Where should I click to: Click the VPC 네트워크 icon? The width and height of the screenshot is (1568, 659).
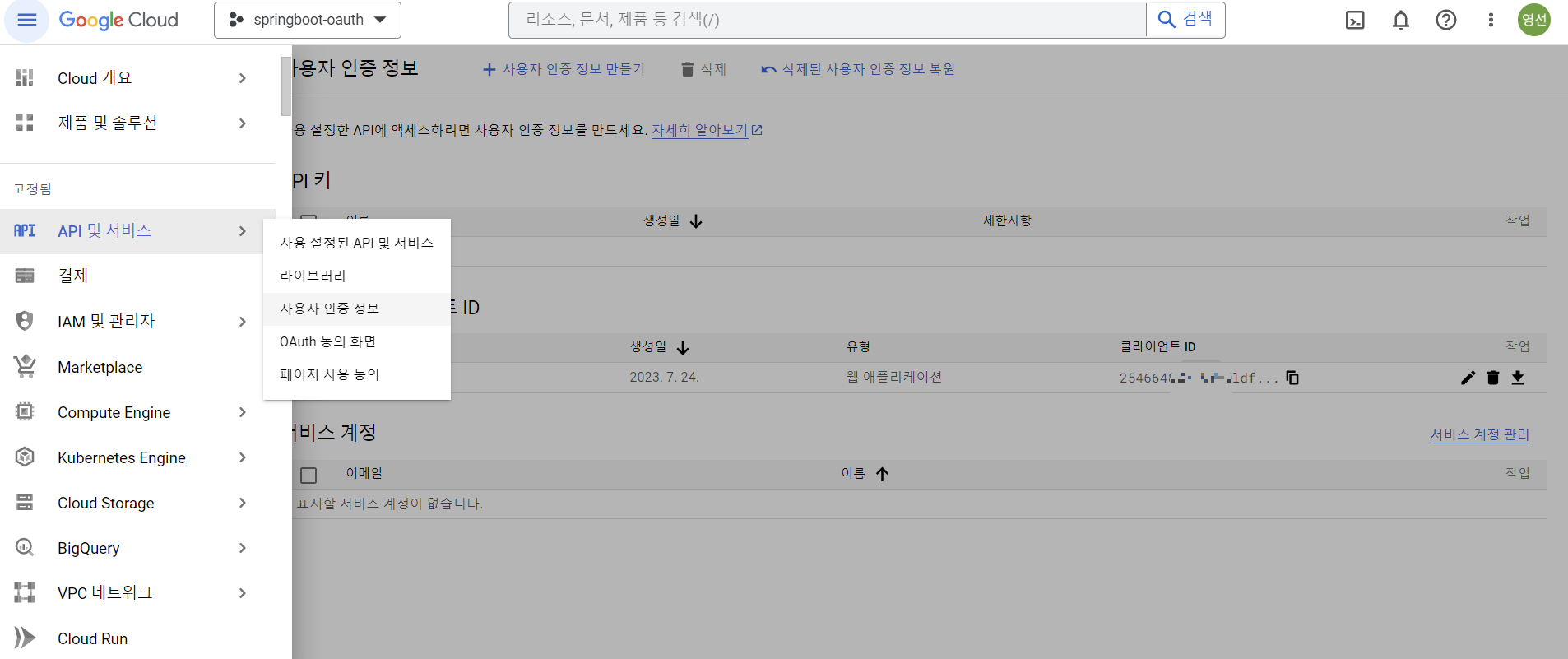click(x=25, y=592)
